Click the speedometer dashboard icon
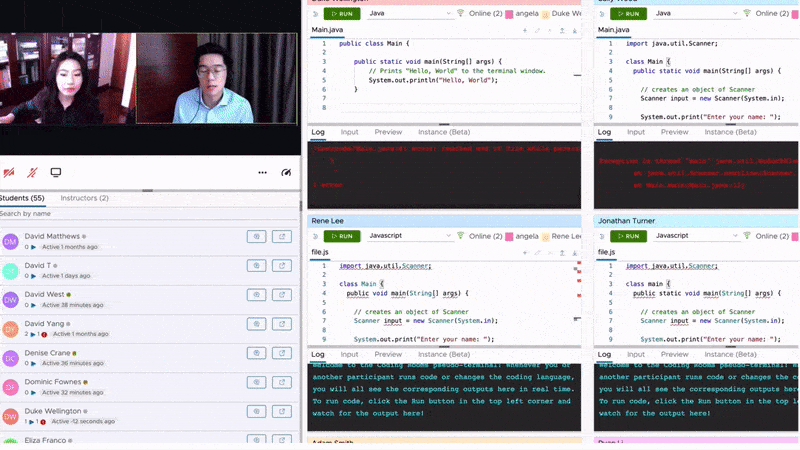This screenshot has height=450, width=800. coord(286,172)
